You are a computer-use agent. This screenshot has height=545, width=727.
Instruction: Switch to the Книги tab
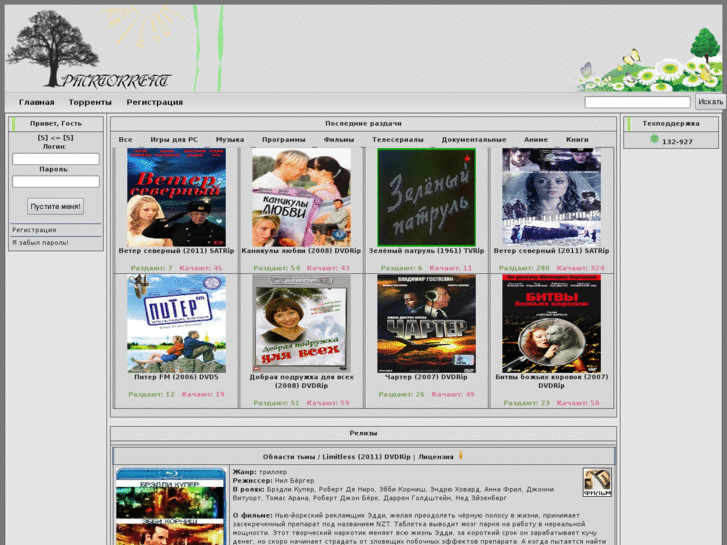click(577, 140)
